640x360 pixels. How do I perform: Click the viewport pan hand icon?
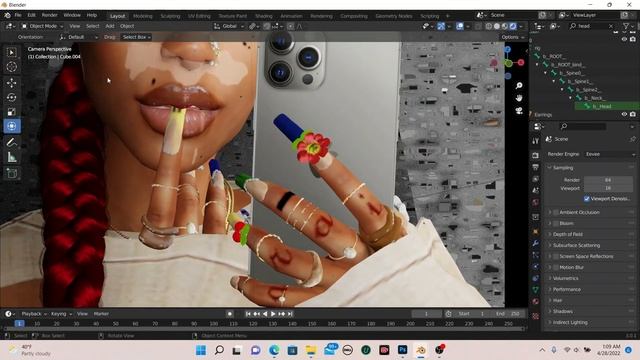(x=519, y=98)
